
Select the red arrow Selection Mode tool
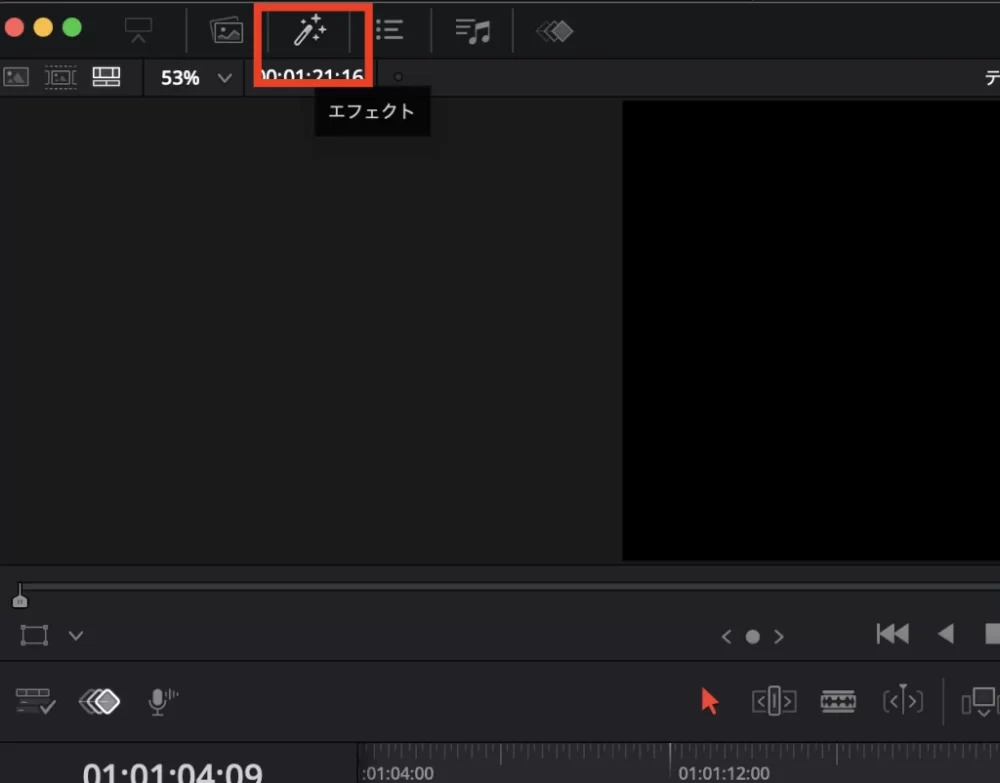click(x=710, y=701)
